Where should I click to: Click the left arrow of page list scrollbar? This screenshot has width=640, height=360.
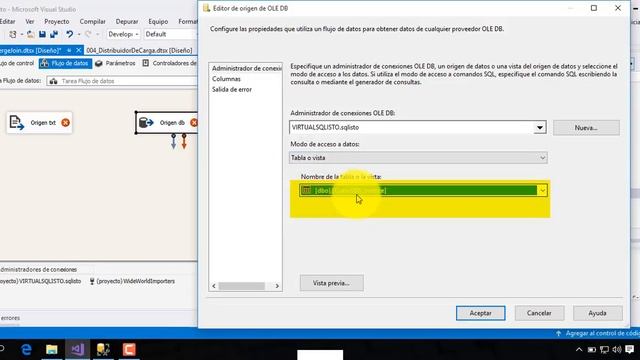click(213, 286)
